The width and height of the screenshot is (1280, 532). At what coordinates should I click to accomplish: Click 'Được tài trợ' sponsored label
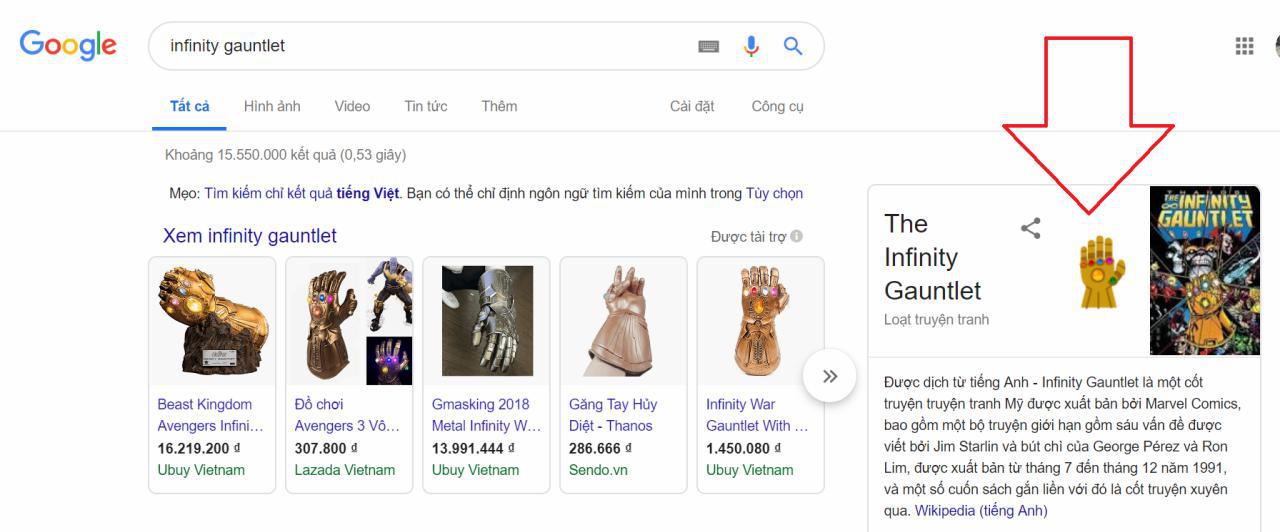(x=748, y=236)
